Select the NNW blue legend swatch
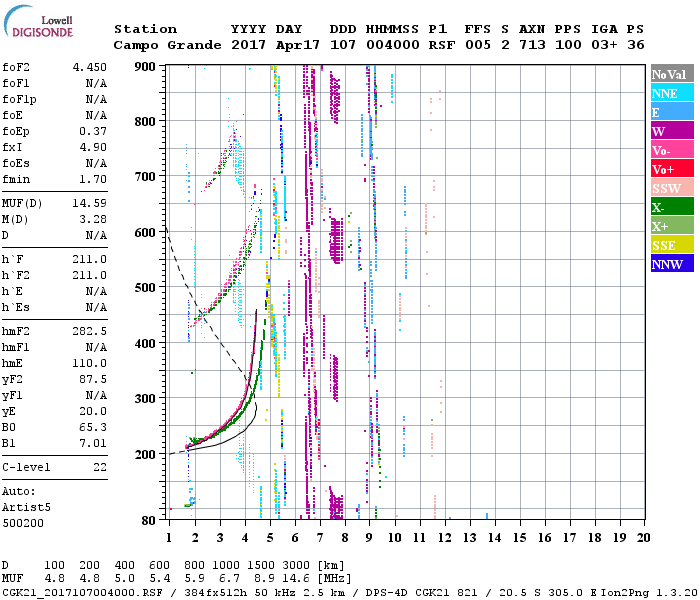700x600 pixels. click(x=672, y=263)
